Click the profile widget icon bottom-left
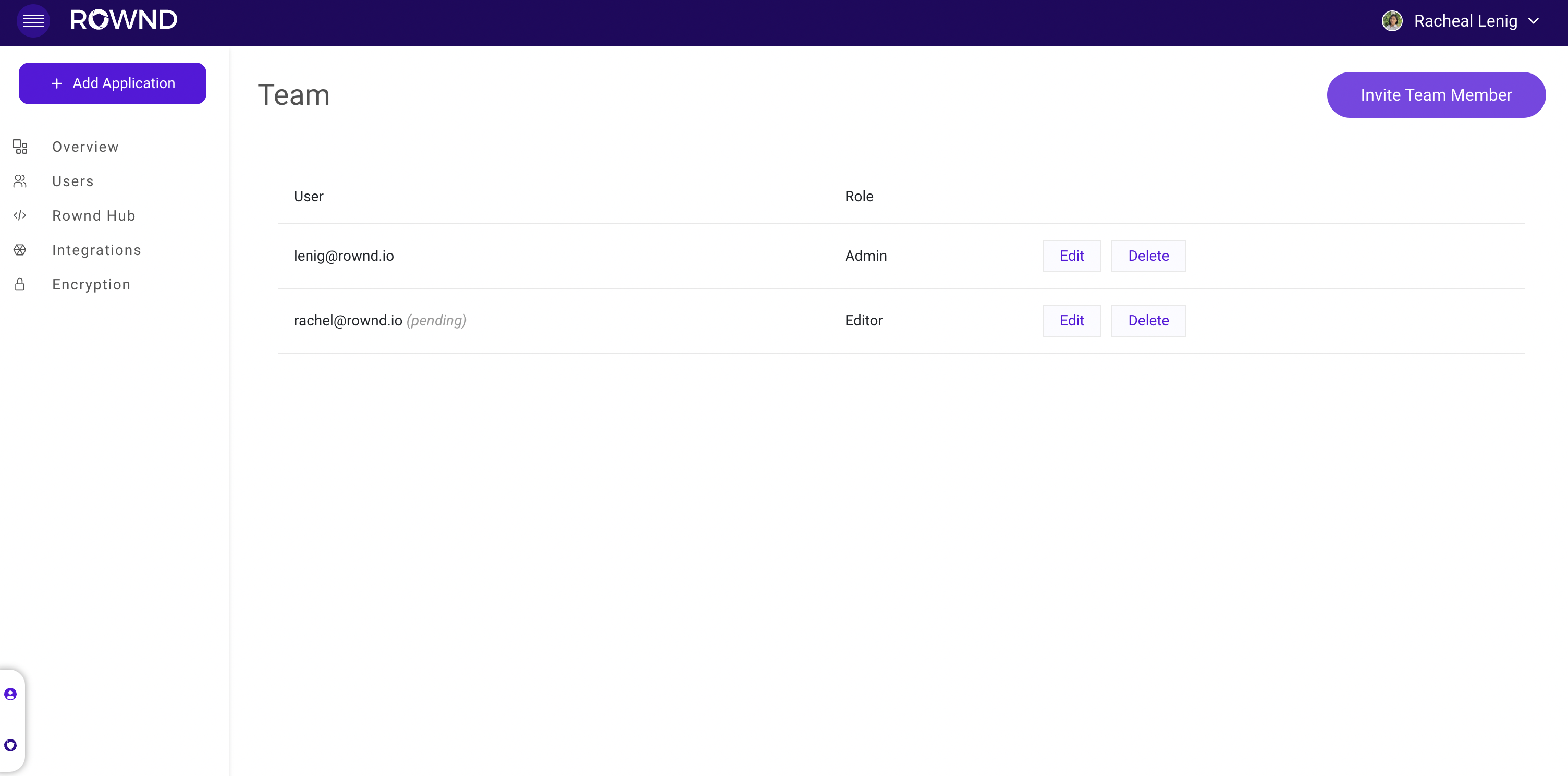 coord(10,694)
